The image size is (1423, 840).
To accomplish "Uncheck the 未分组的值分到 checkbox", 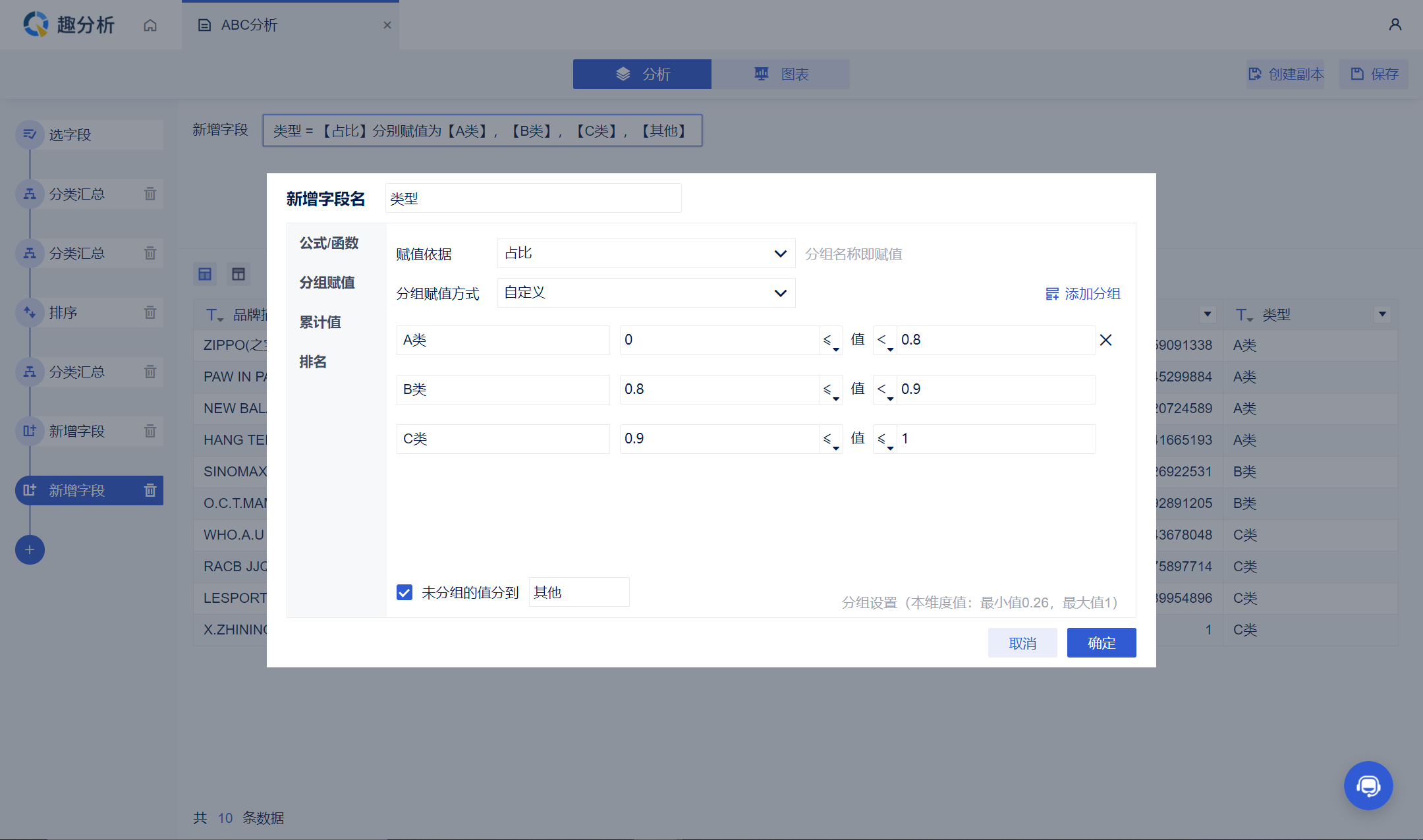I will click(405, 592).
